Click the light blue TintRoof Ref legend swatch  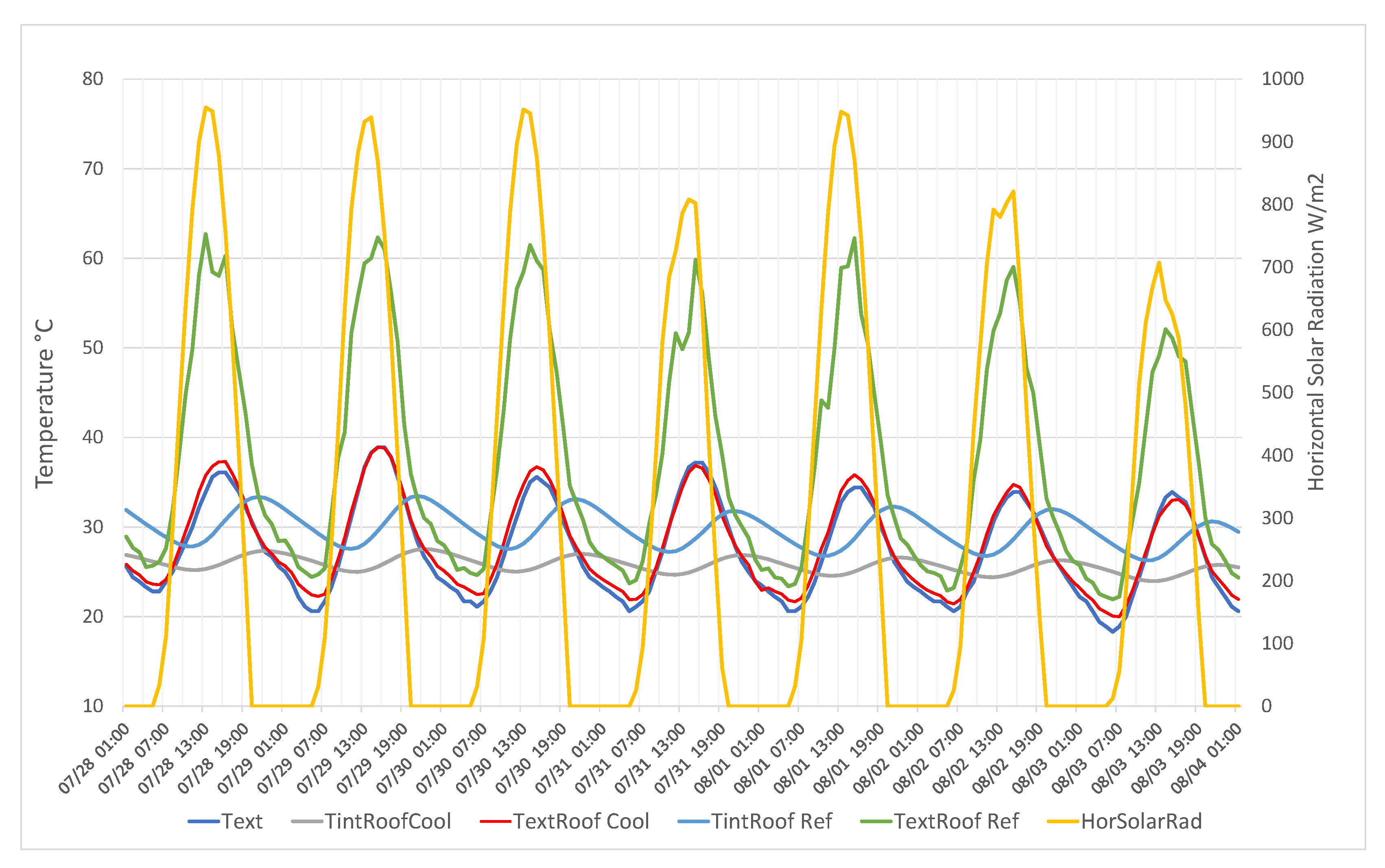click(x=694, y=822)
